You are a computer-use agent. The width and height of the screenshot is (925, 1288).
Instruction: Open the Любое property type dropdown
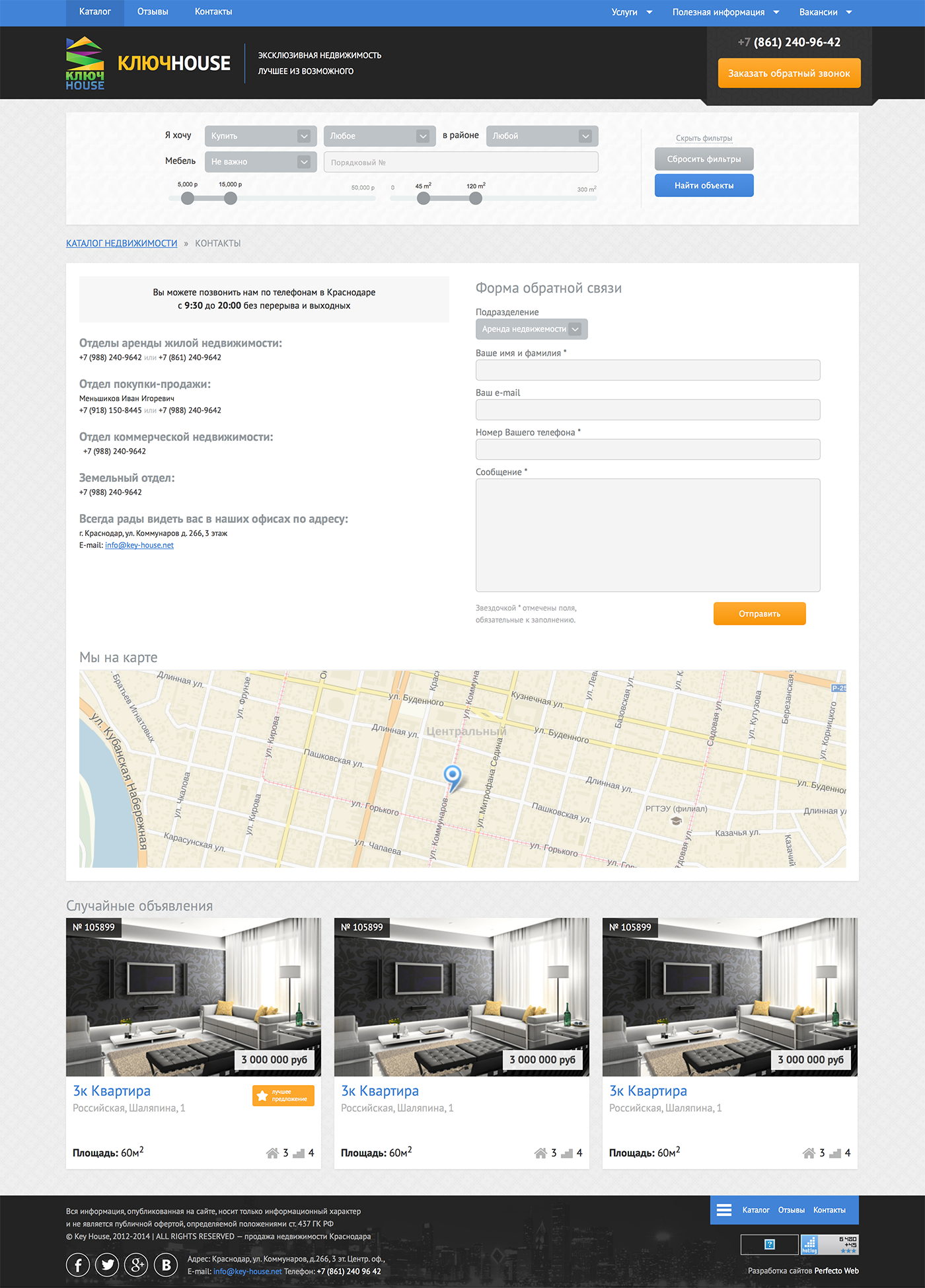[380, 135]
